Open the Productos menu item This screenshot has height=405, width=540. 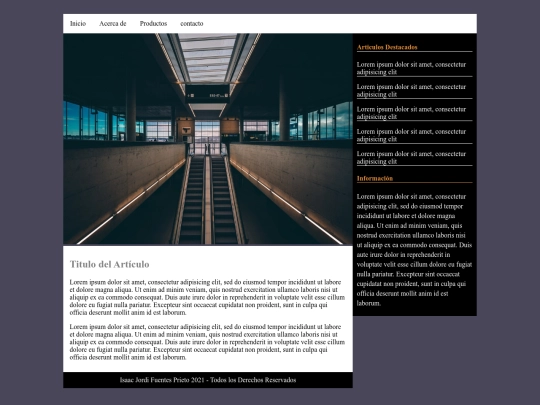(153, 24)
